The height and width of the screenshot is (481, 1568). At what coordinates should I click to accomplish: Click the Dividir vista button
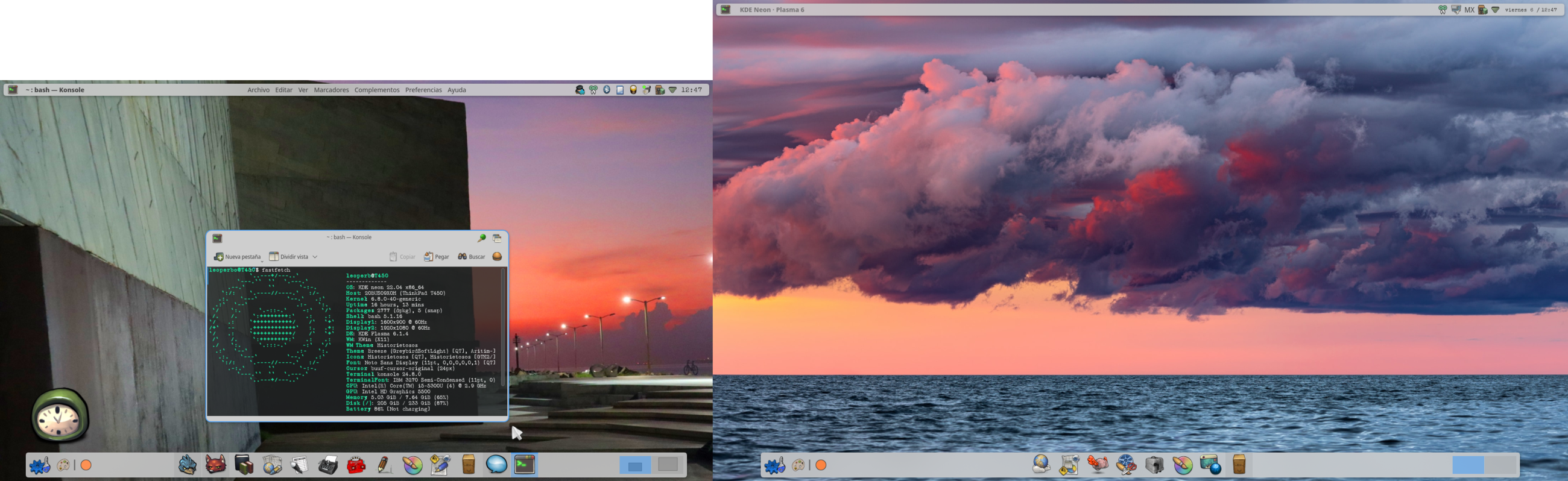(288, 257)
